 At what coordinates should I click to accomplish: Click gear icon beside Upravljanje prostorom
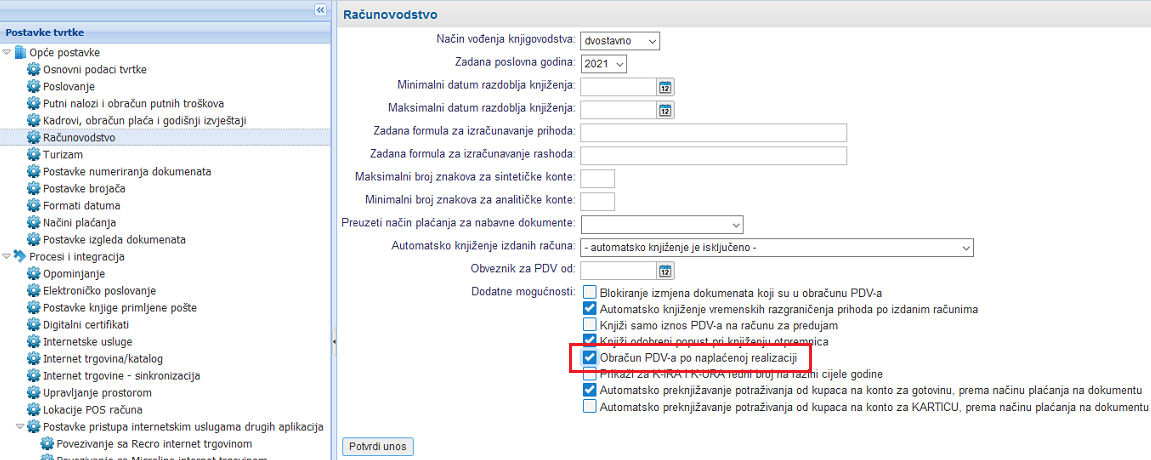[x=34, y=393]
